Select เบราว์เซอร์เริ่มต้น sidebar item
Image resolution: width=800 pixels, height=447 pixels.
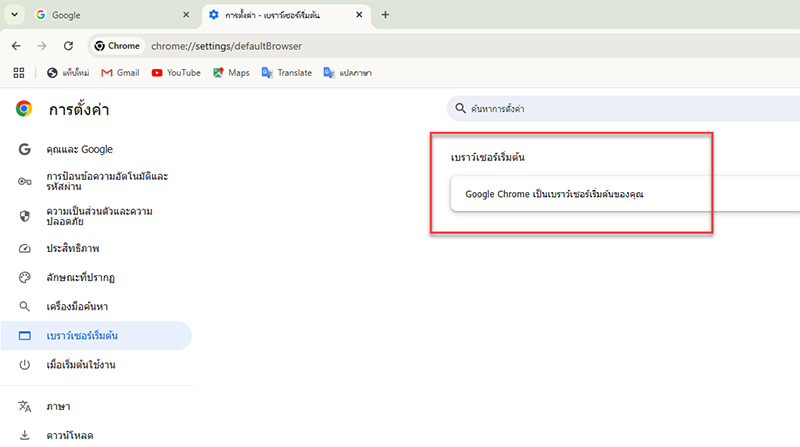click(x=96, y=336)
